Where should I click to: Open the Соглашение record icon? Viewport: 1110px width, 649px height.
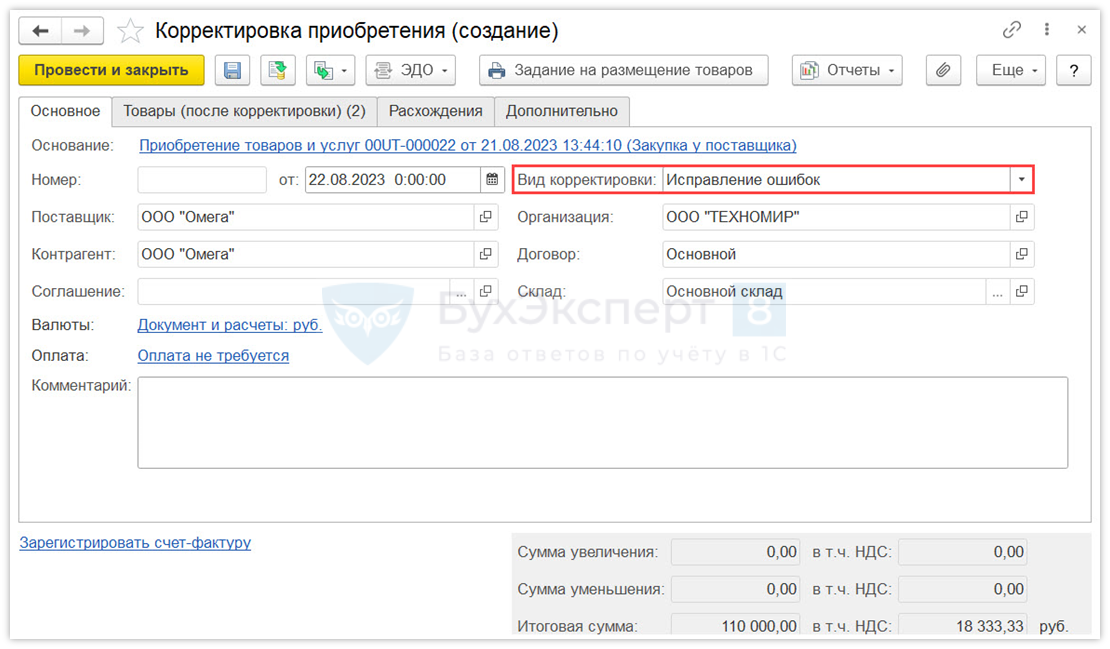click(x=486, y=292)
